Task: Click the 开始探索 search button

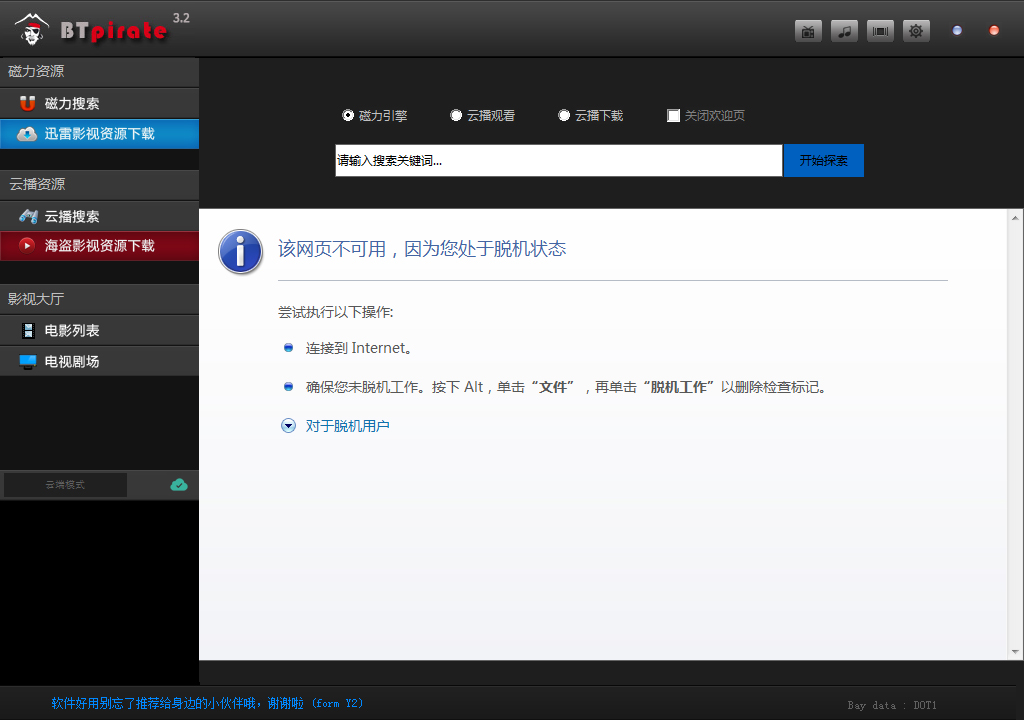Action: [823, 160]
